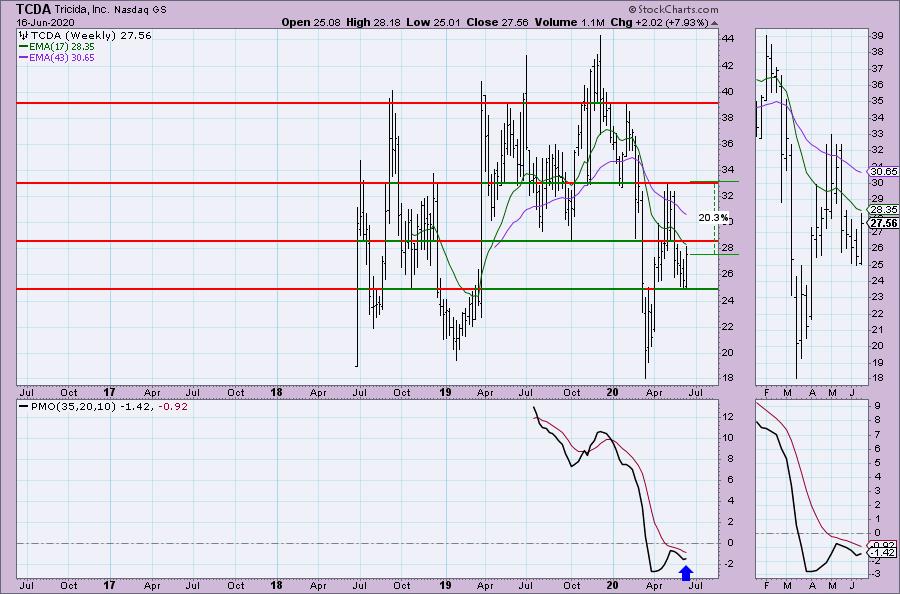Screen dimensions: 900x594
Task: Click the Low 25.01 value
Action: point(433,22)
